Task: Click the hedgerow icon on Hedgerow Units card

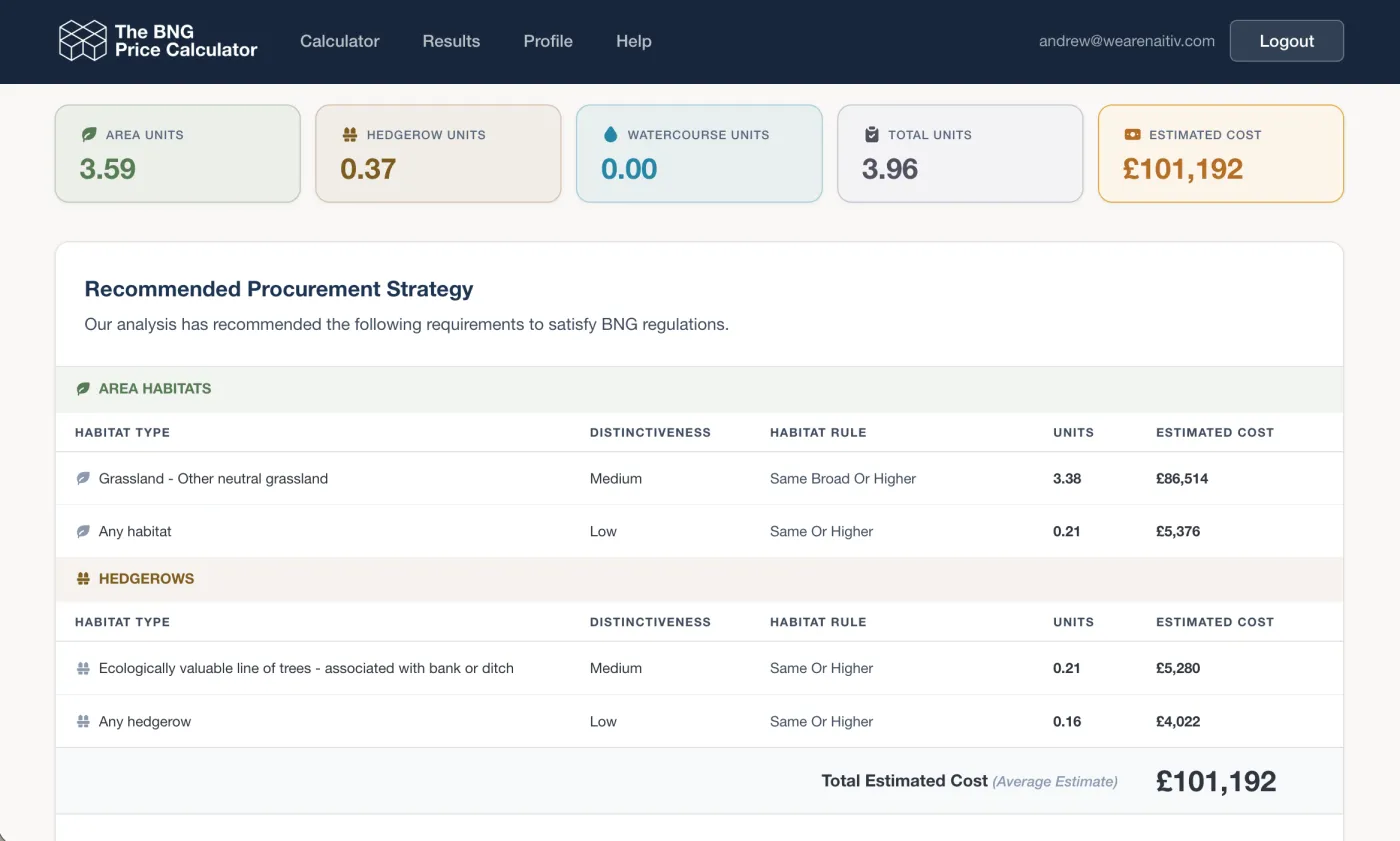Action: pos(350,134)
